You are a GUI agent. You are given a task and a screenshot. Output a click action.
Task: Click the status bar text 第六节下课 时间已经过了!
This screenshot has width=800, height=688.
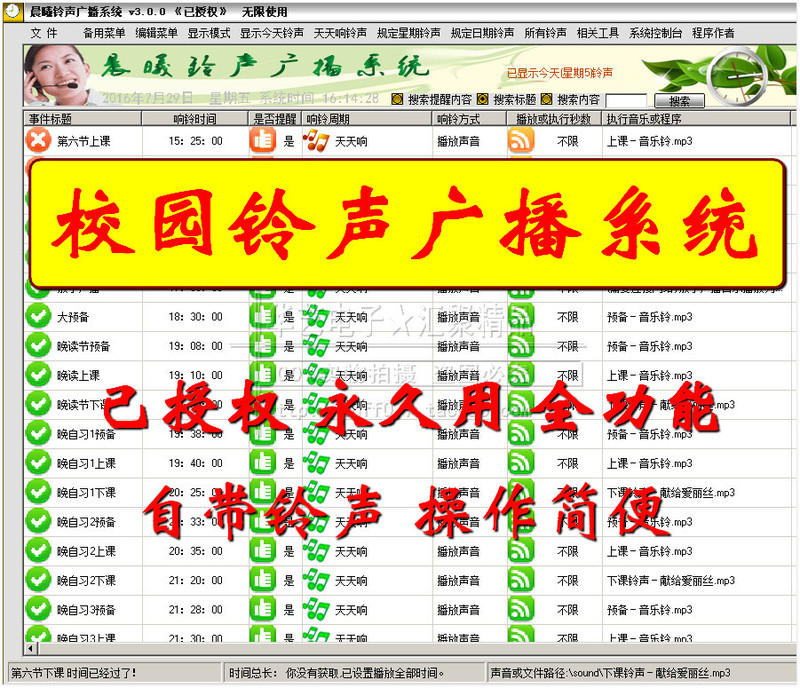click(x=74, y=673)
